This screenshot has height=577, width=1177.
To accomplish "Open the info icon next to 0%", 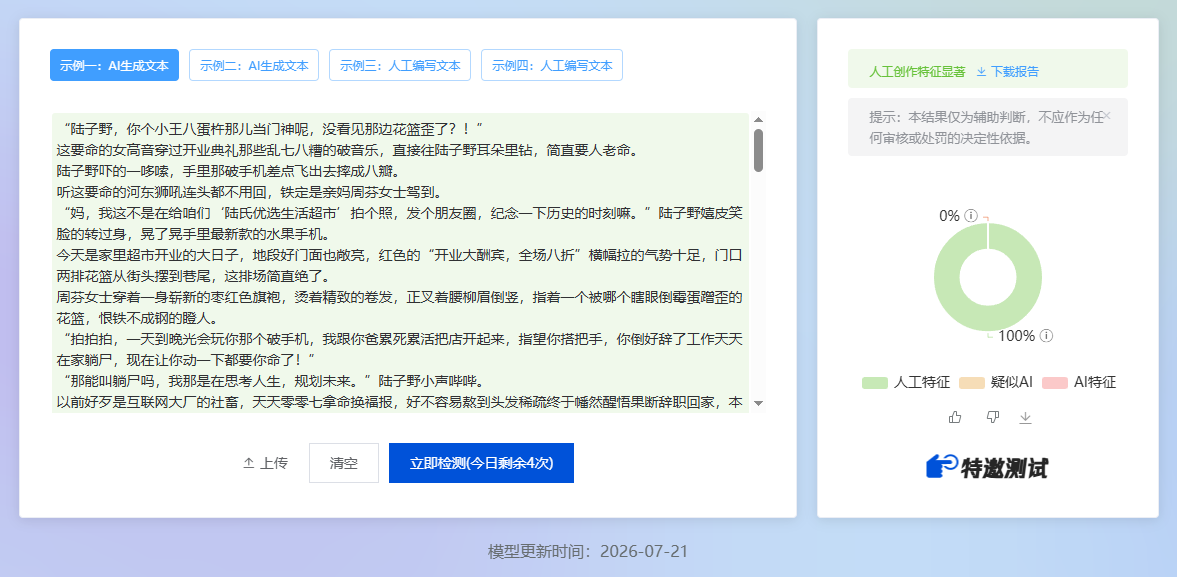I will [971, 216].
